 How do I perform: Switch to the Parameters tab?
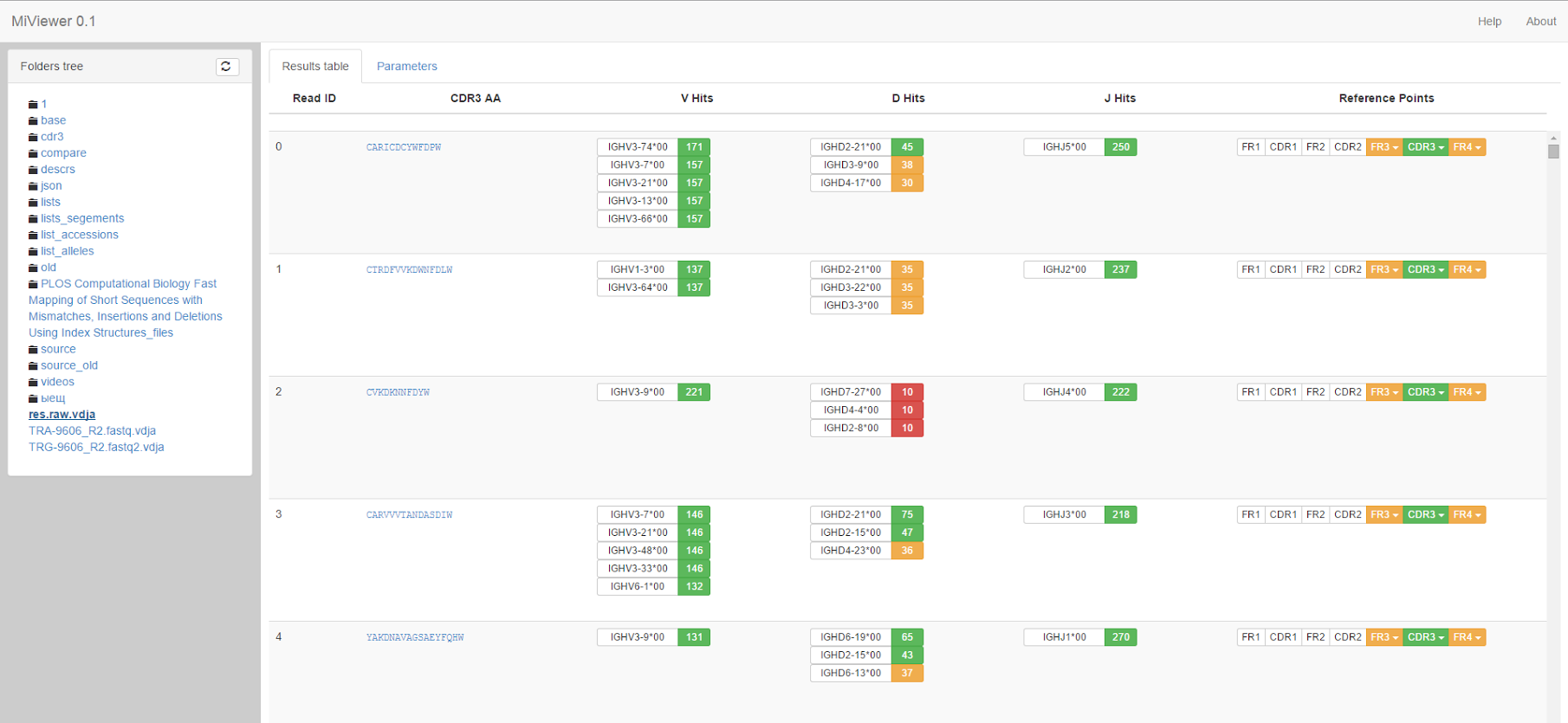coord(406,67)
